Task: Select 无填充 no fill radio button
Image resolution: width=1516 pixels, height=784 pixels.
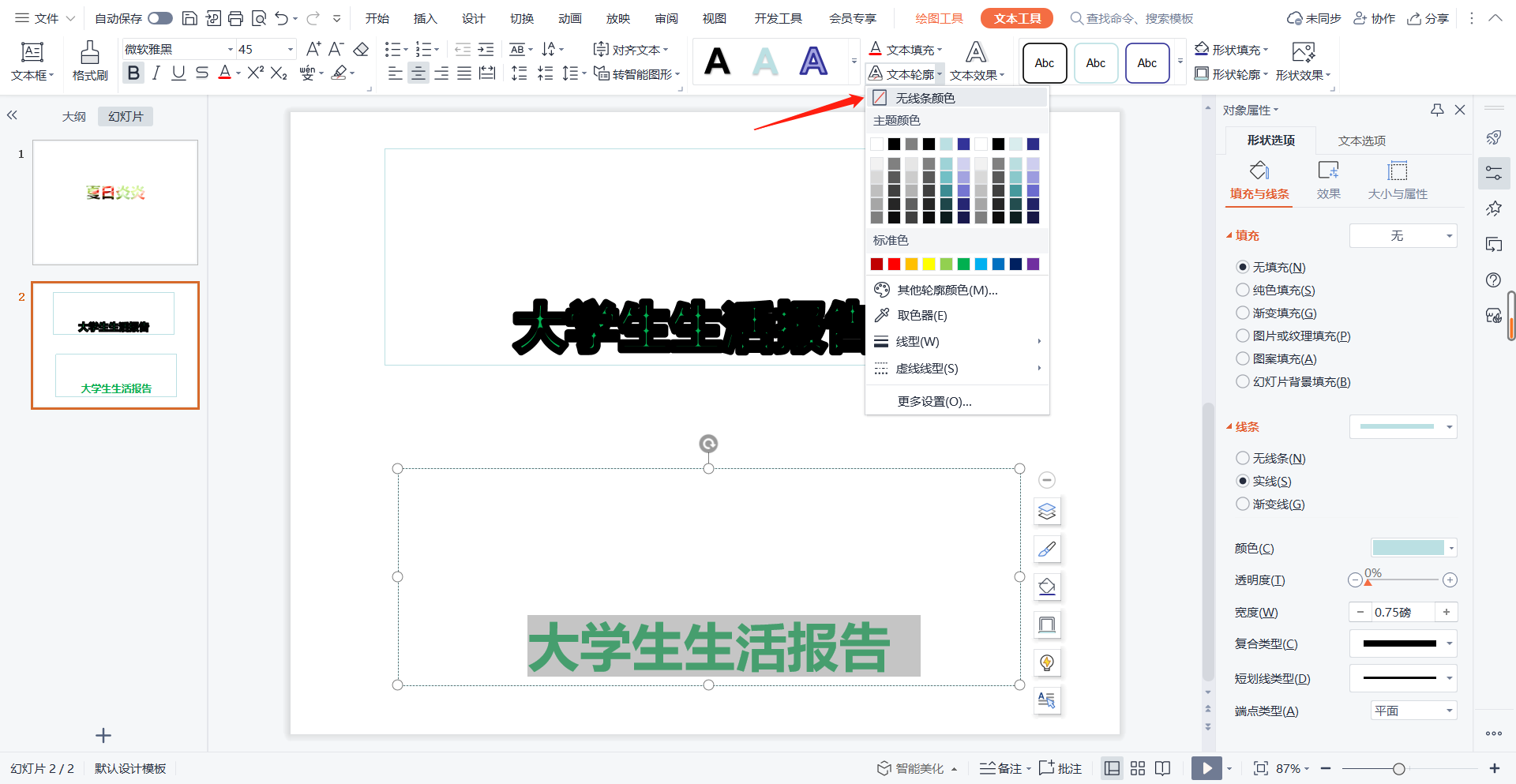Action: click(1243, 267)
